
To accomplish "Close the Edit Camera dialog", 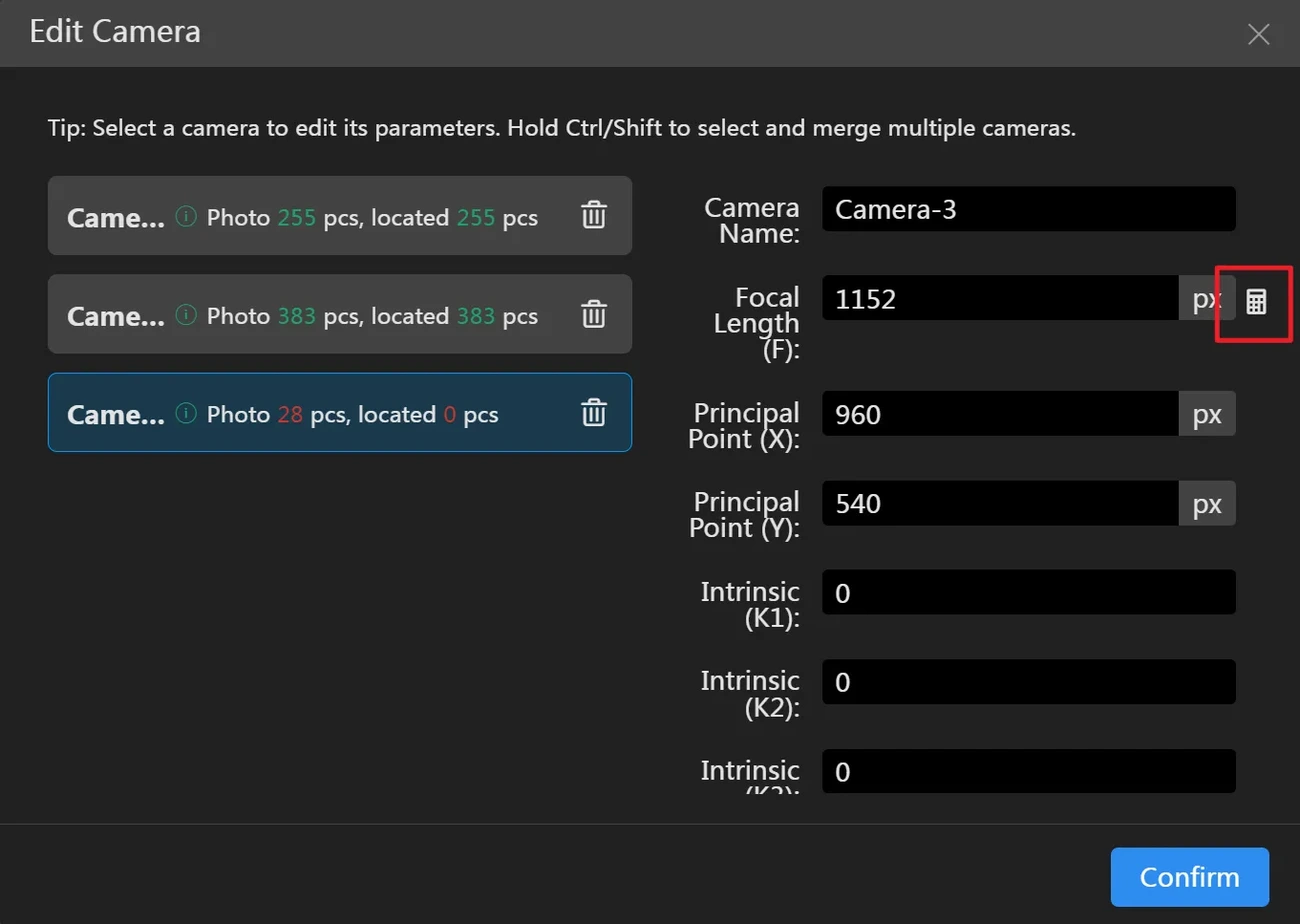I will click(1258, 34).
